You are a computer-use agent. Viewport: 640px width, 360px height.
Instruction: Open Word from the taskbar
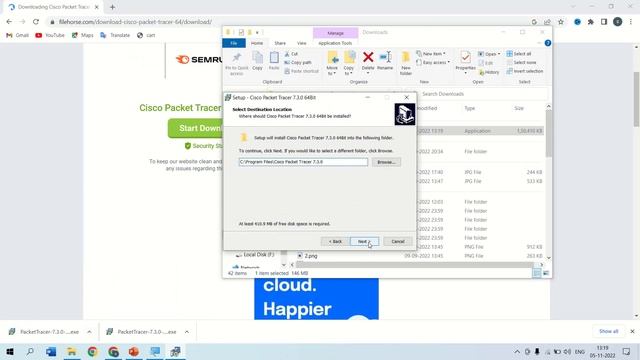[51, 352]
